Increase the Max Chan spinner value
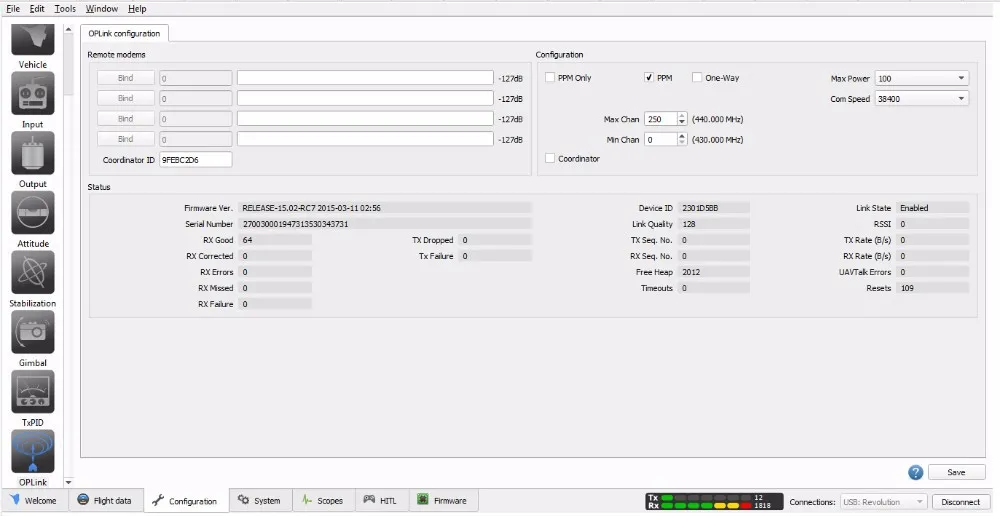Screen dimensions: 1000x516 pos(682,116)
